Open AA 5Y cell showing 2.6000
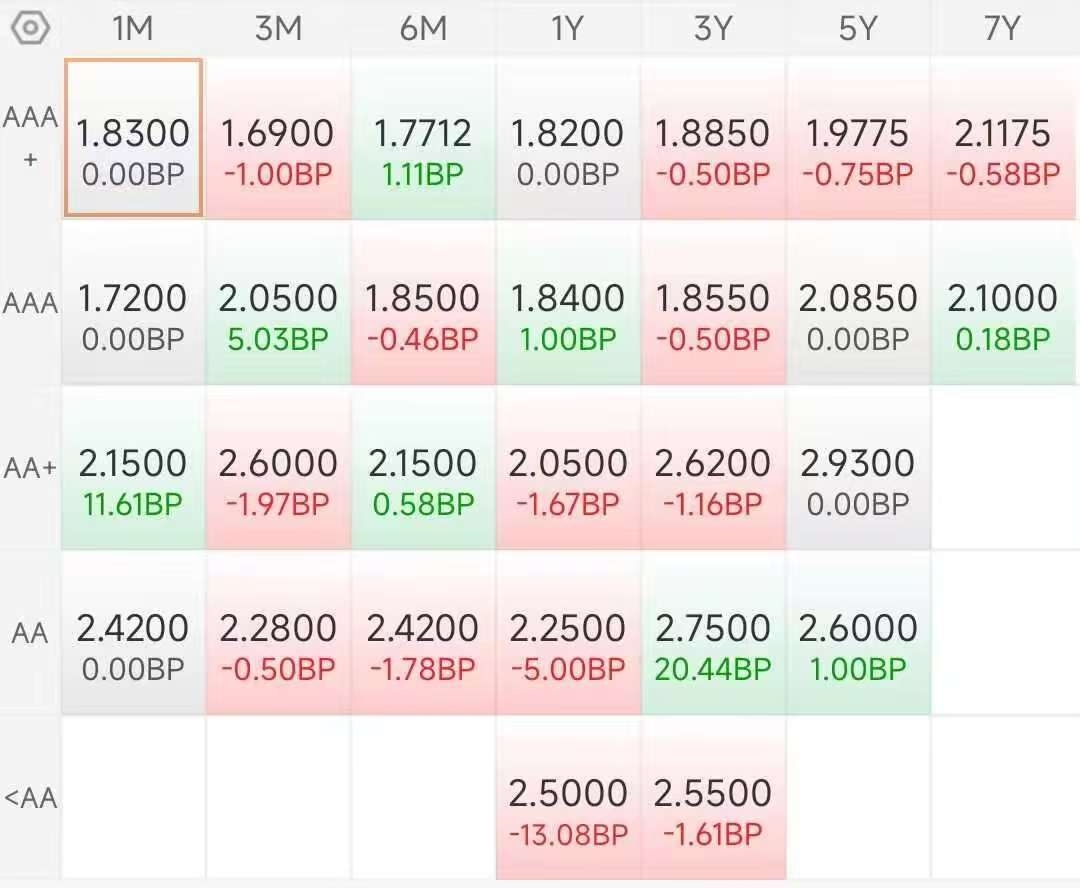The width and height of the screenshot is (1080, 888). click(x=858, y=633)
